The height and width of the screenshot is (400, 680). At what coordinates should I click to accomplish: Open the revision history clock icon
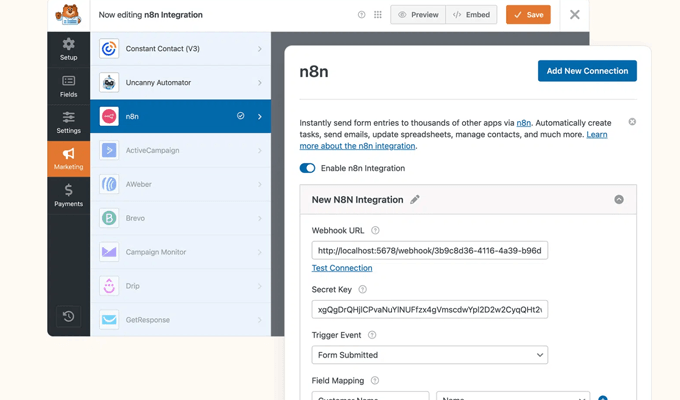(69, 316)
